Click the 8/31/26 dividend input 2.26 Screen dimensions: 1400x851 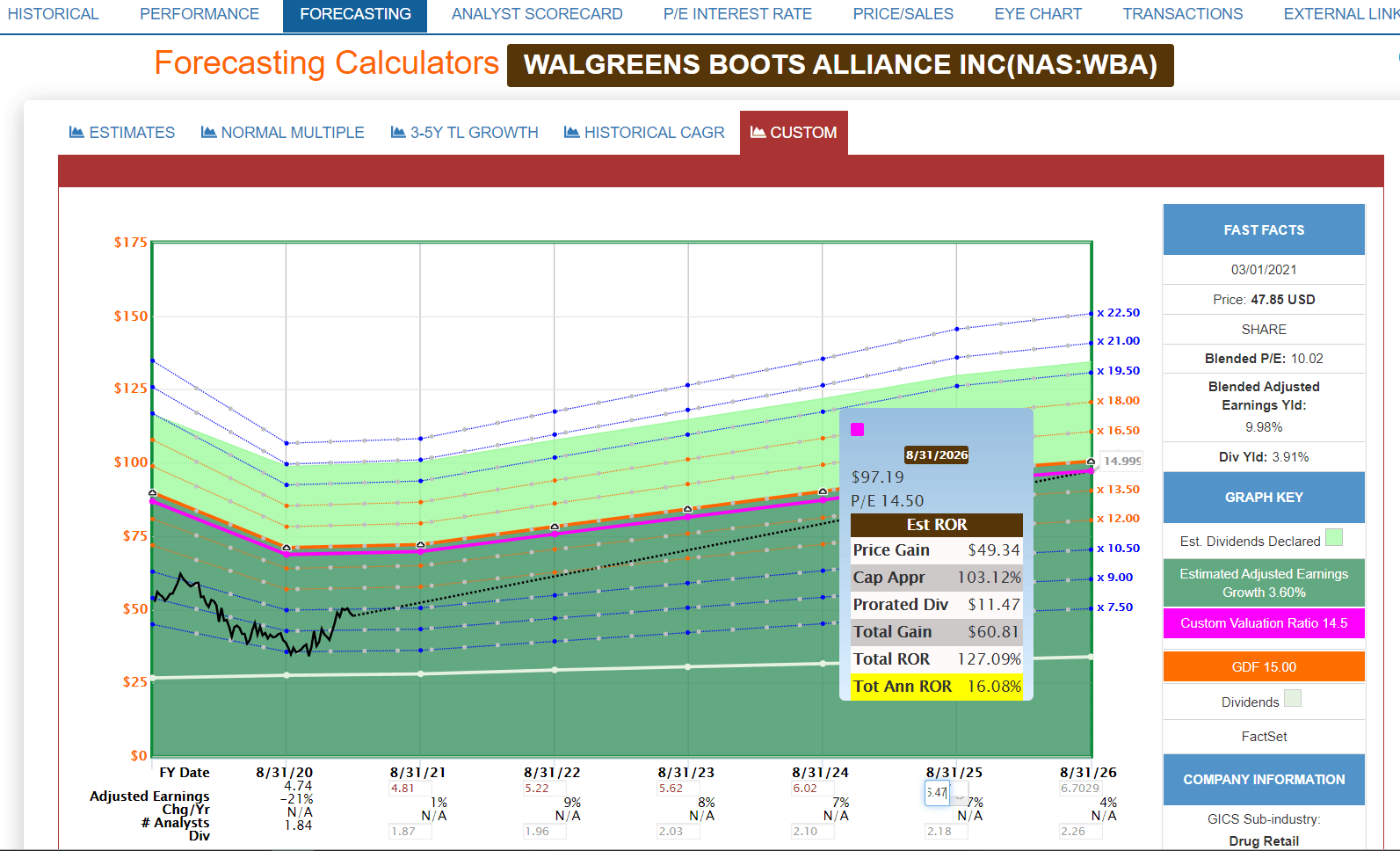click(x=1080, y=831)
